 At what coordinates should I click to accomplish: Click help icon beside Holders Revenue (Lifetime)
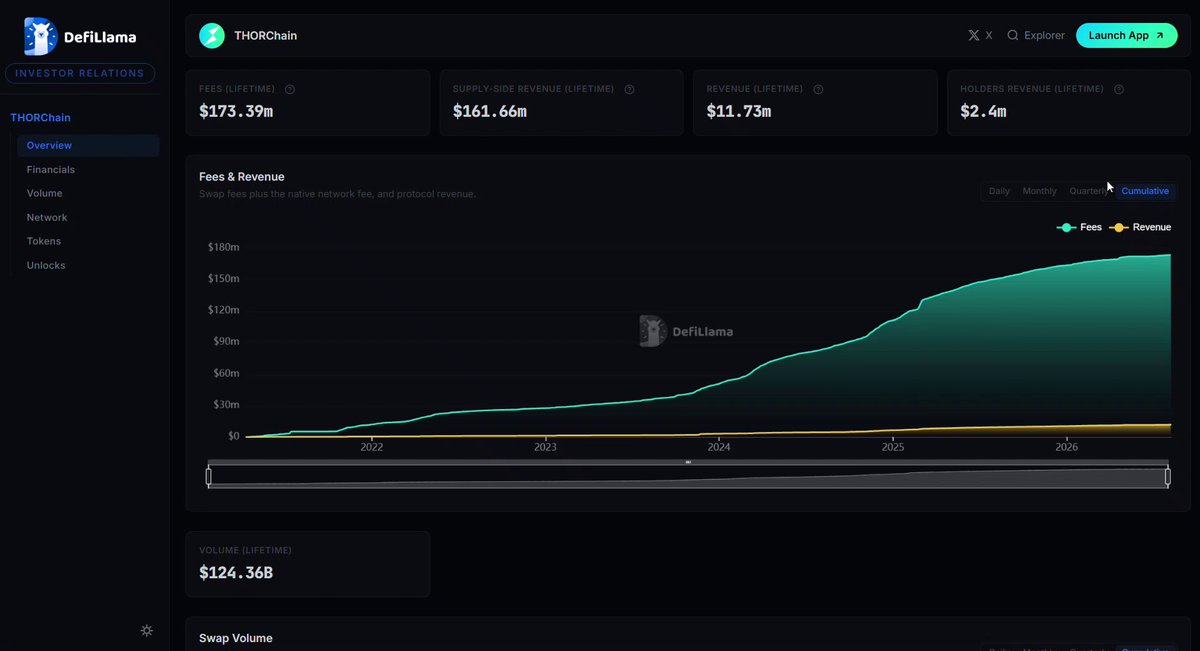pyautogui.click(x=1119, y=89)
